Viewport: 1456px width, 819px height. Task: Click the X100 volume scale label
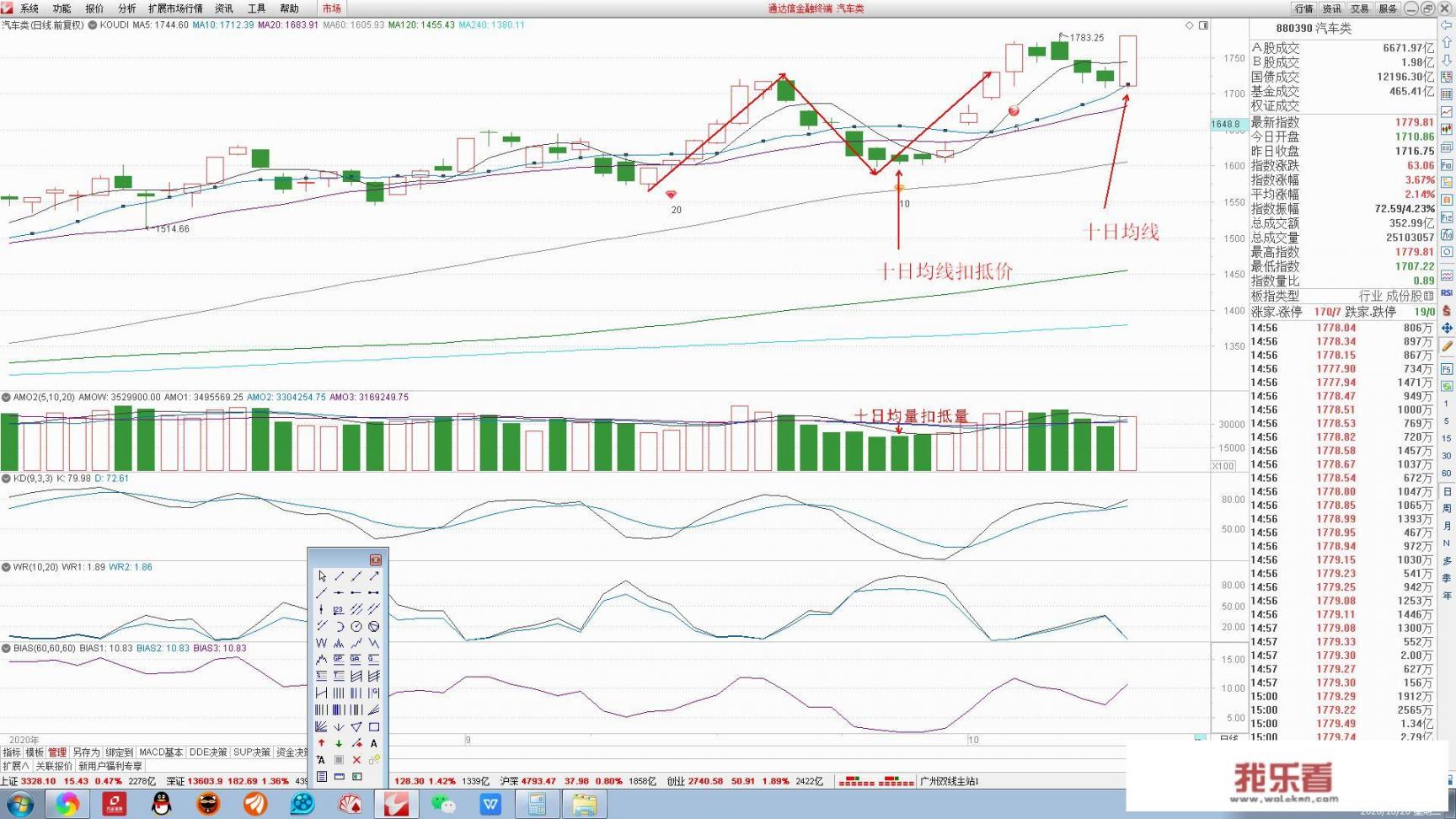[x=1223, y=466]
